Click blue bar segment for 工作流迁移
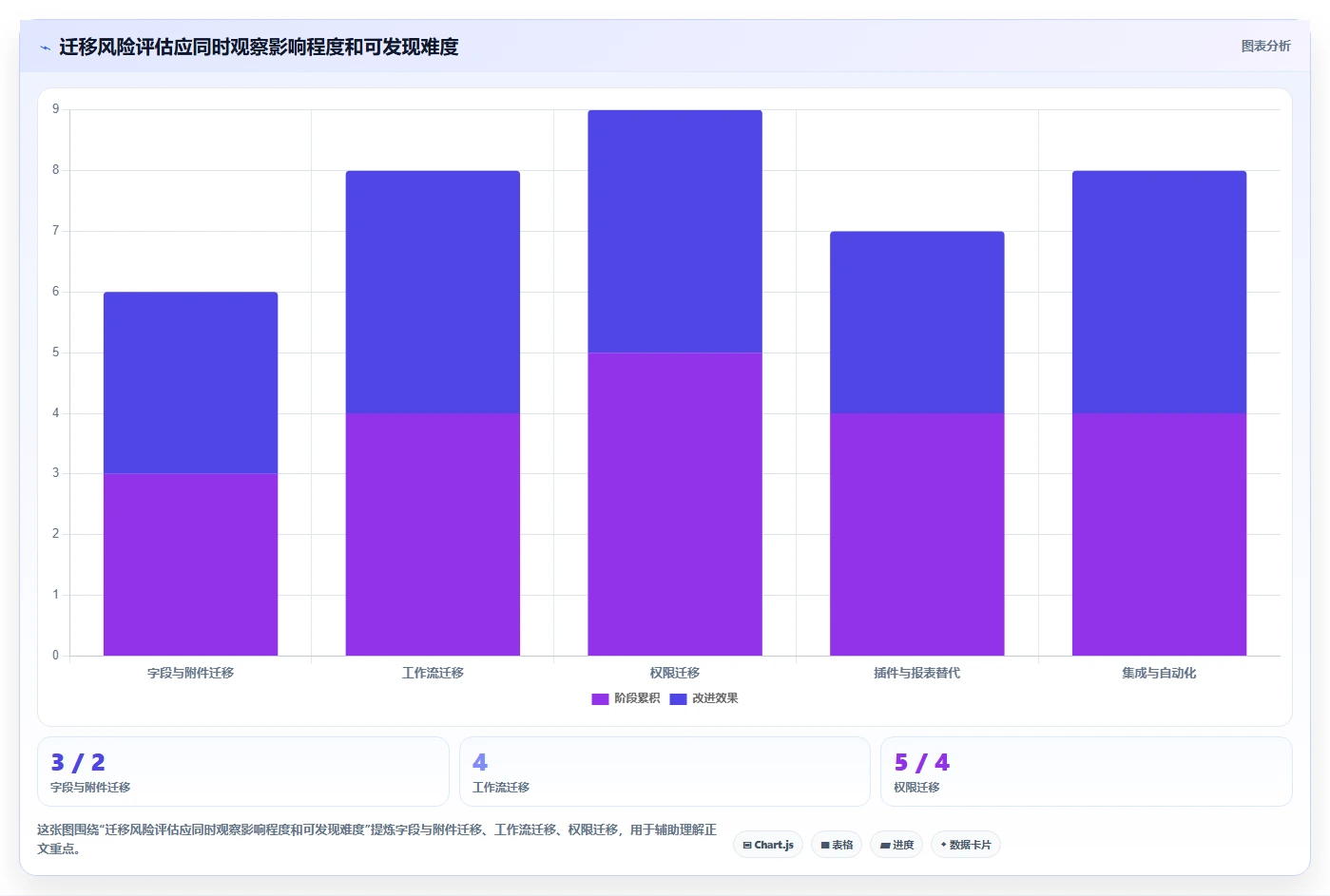The width and height of the screenshot is (1330, 896). pos(433,292)
